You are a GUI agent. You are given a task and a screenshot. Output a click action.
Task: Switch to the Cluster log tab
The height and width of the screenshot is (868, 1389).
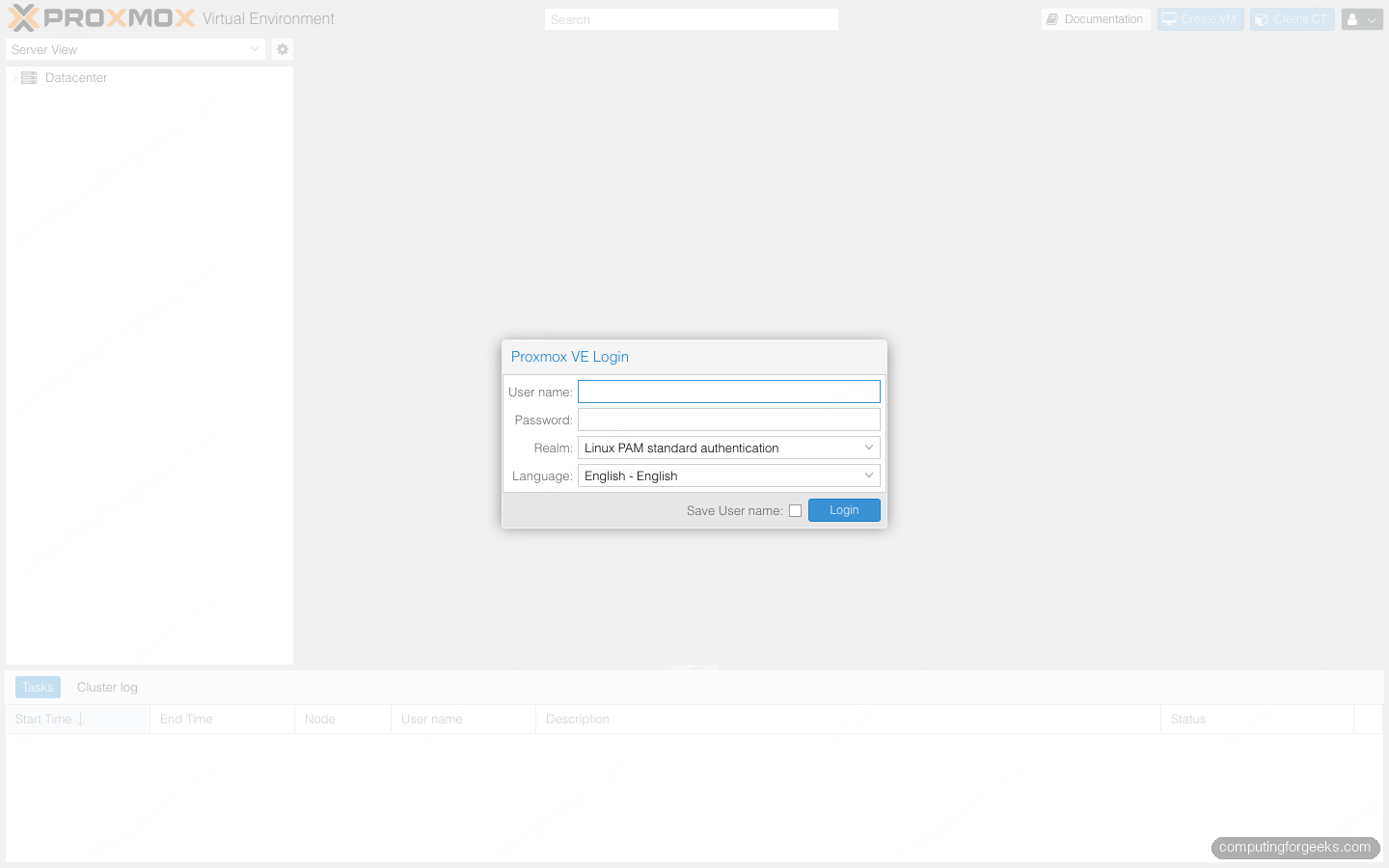pyautogui.click(x=107, y=688)
